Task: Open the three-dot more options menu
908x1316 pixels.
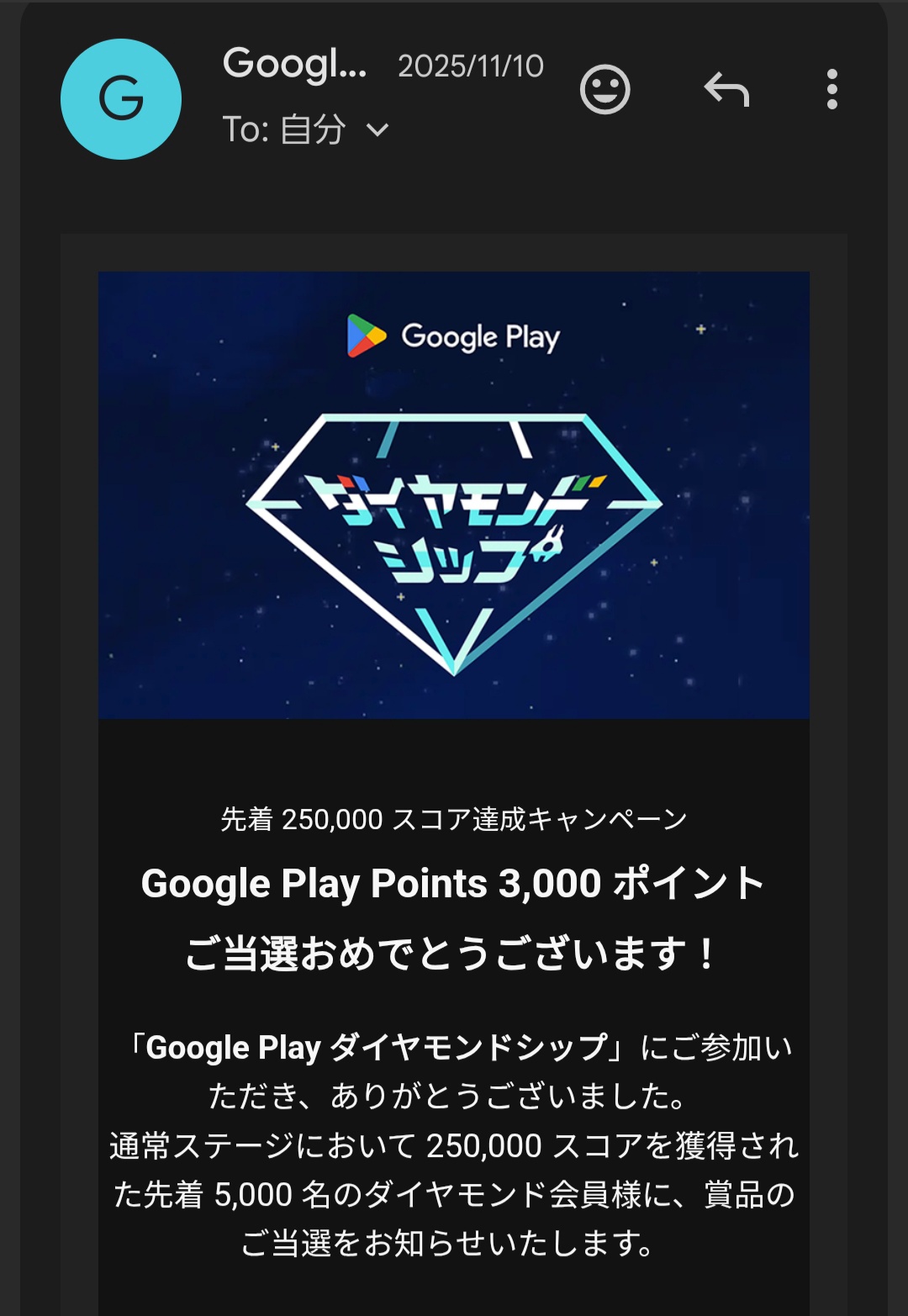Action: point(832,89)
